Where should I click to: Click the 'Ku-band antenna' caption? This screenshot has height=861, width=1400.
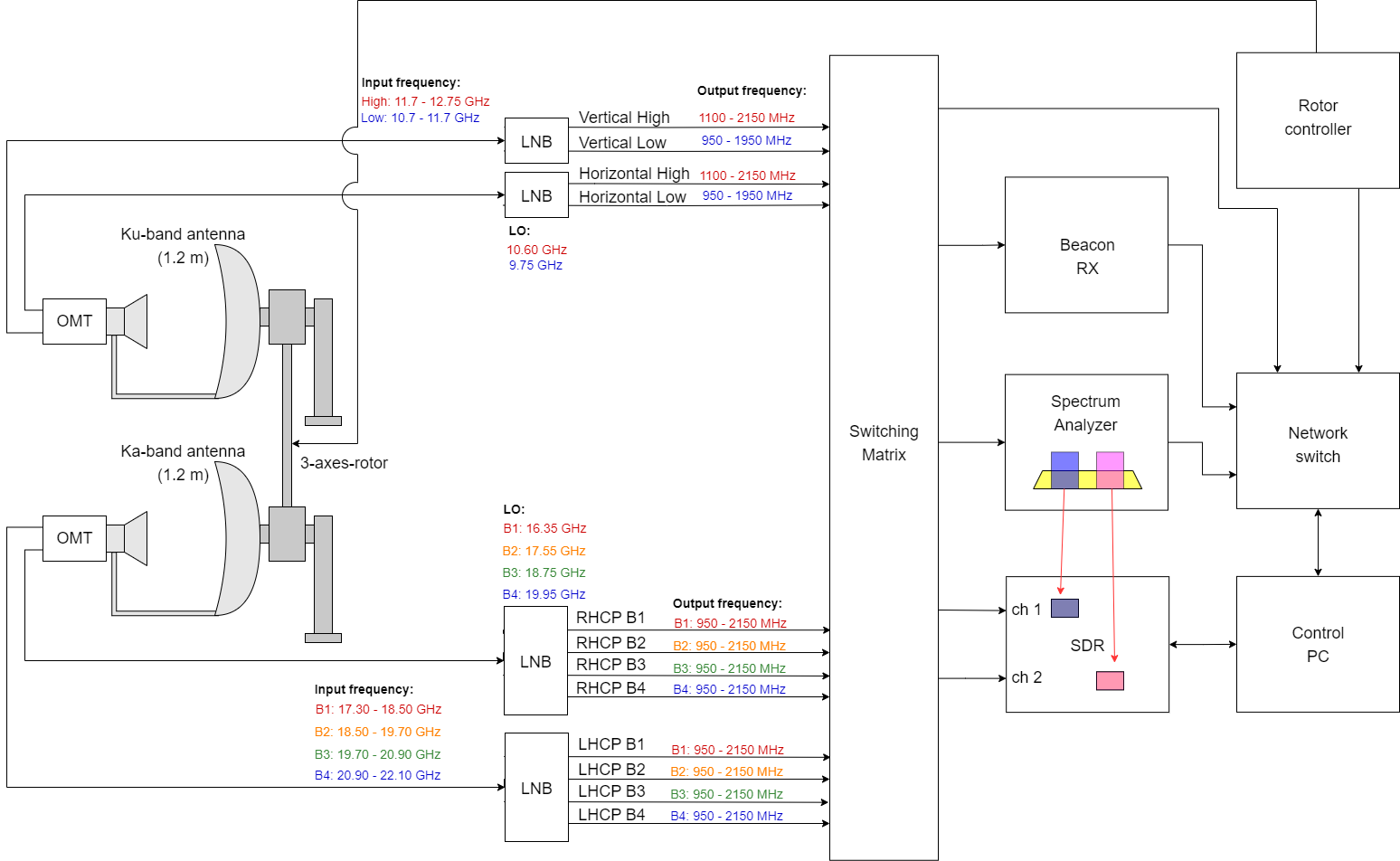coord(183,234)
